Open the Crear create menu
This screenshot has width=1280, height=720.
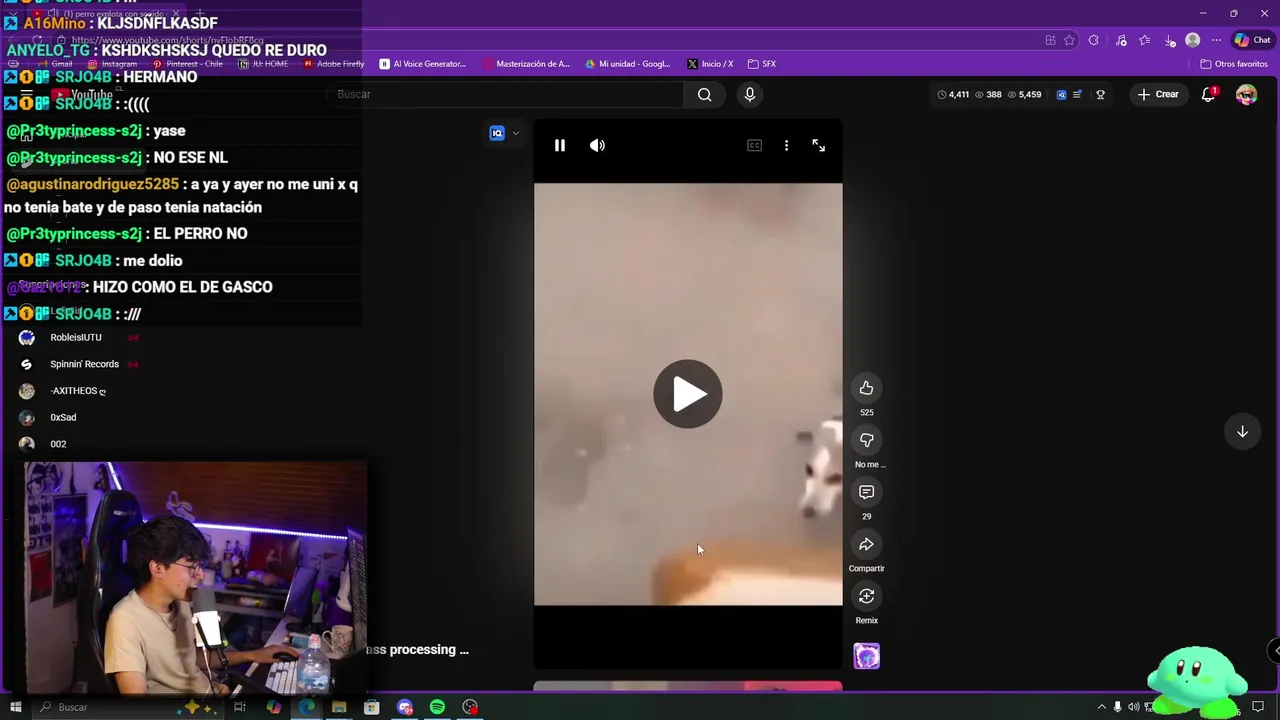1158,94
